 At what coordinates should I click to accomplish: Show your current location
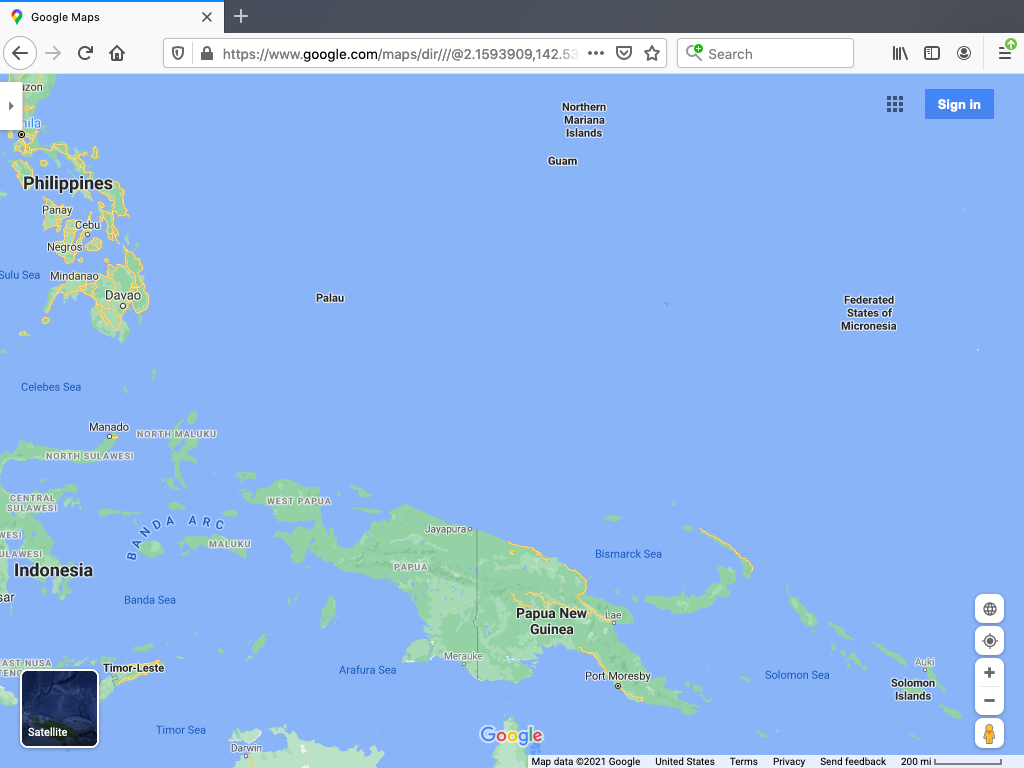pyautogui.click(x=989, y=641)
